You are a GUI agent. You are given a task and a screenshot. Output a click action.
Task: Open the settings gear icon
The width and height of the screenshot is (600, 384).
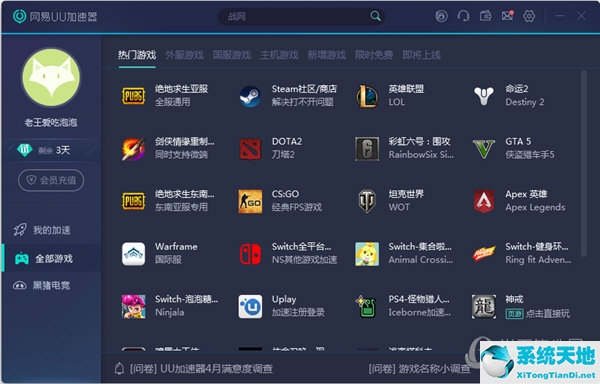[x=529, y=16]
